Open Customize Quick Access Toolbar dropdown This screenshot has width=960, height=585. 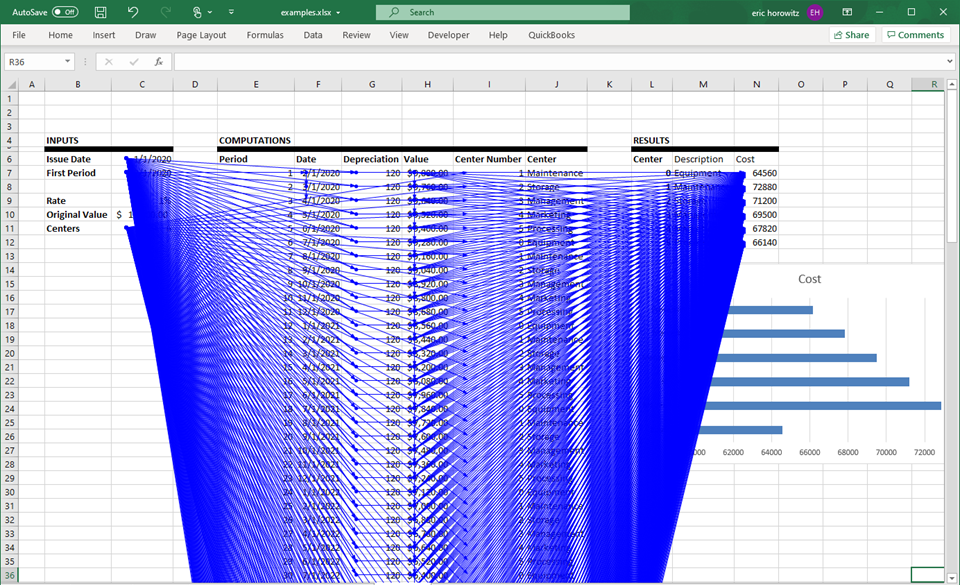[231, 12]
